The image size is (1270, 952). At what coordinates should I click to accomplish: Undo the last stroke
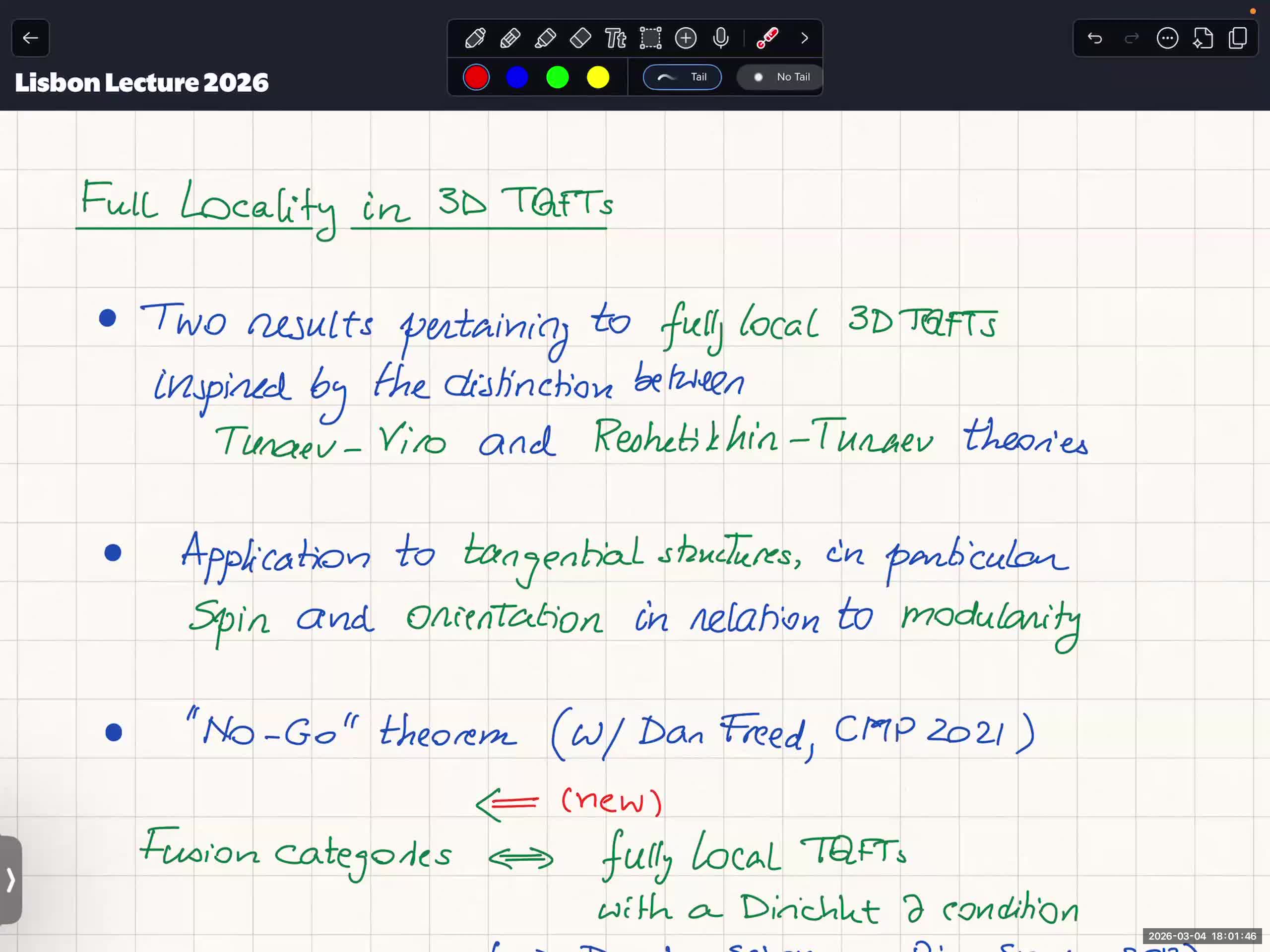tap(1095, 39)
